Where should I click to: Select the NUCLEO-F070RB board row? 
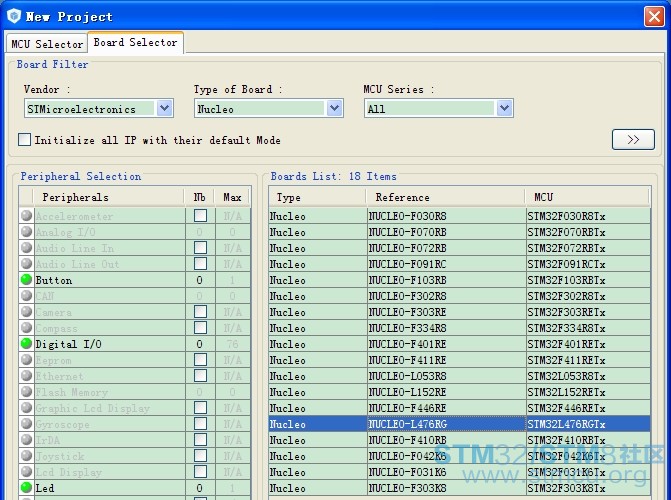pos(460,232)
